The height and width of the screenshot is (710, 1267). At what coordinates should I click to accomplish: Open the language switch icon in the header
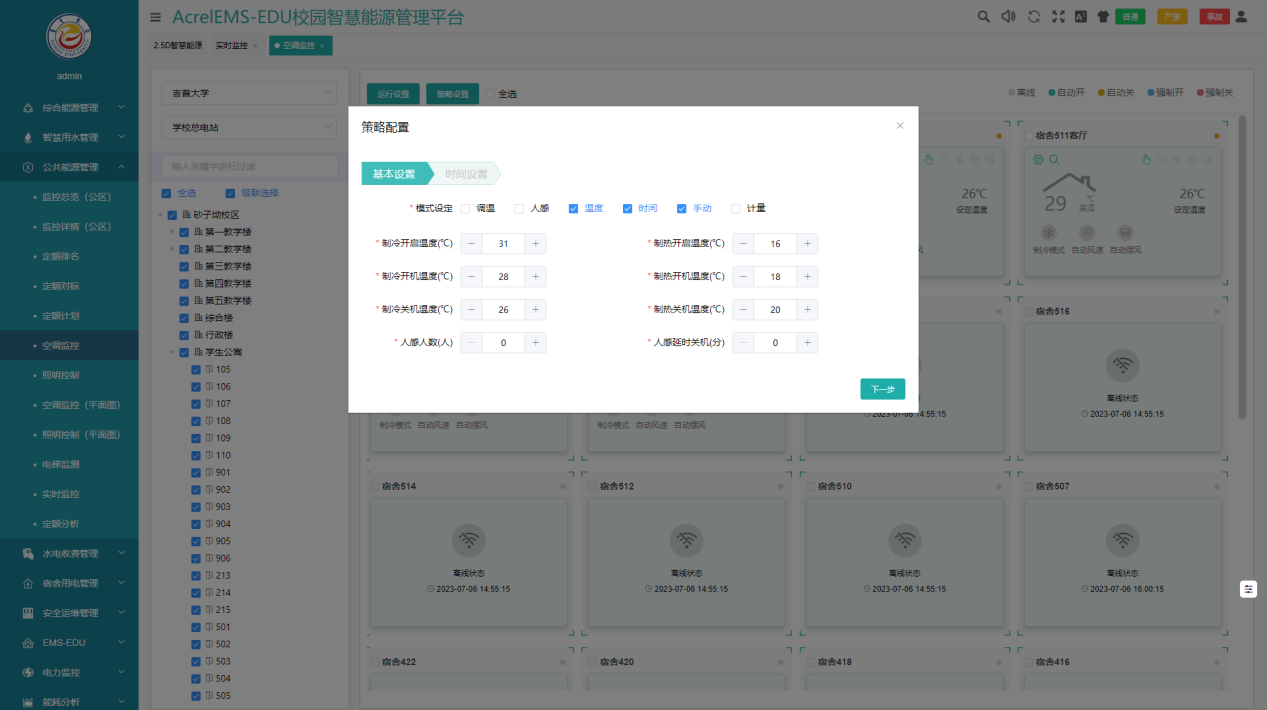(1081, 16)
